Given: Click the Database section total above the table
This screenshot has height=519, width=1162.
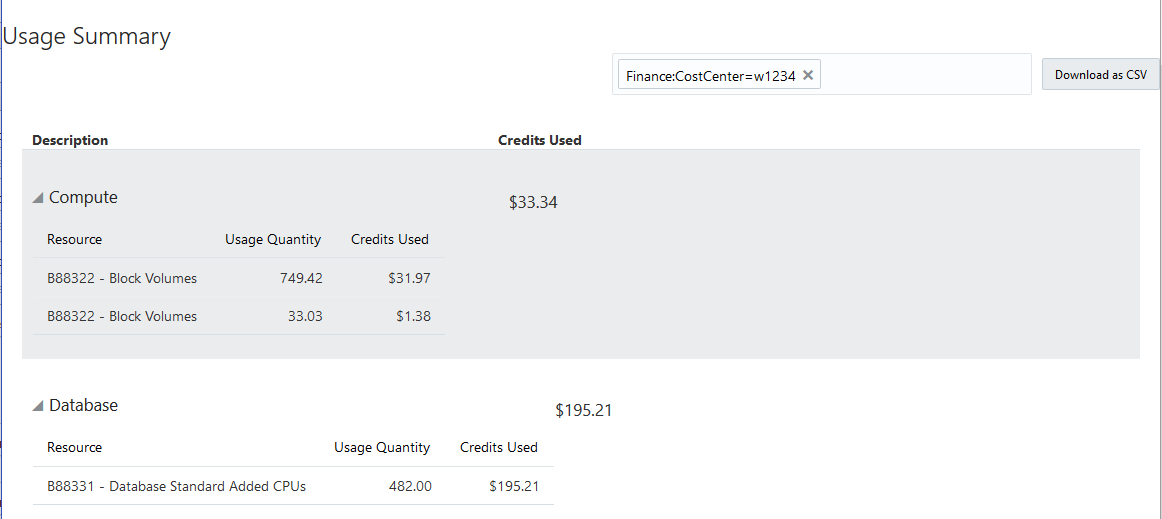Looking at the screenshot, I should pos(583,411).
